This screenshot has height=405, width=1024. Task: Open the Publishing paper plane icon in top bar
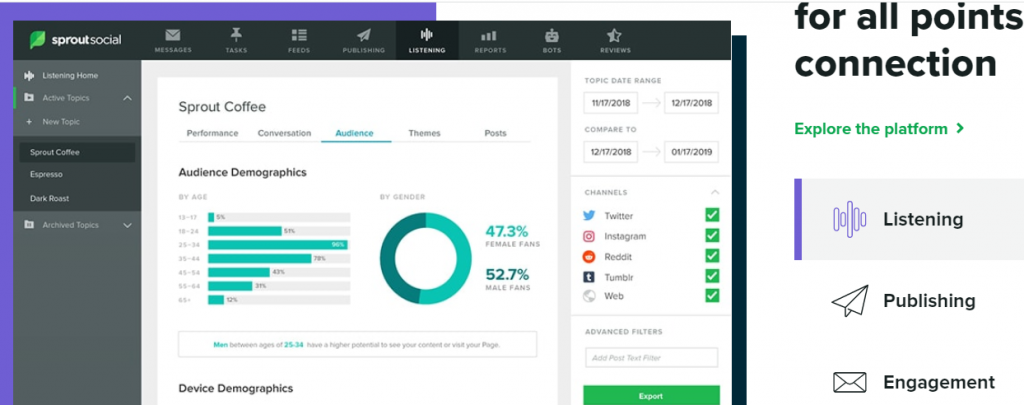(364, 35)
